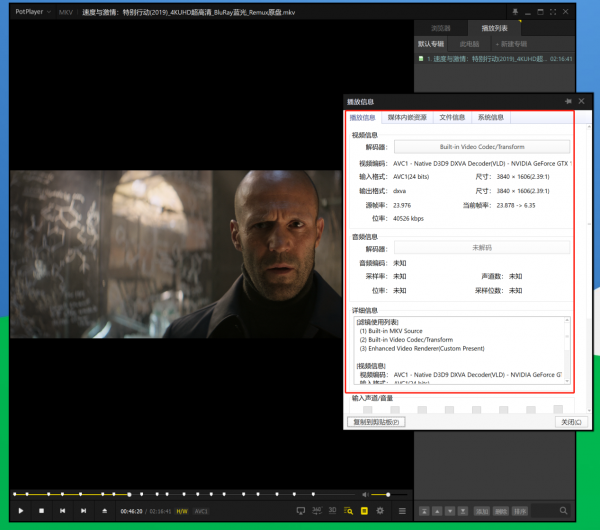Screen dimensions: 600x530
Task: Toggle the H/W hardware decoding indicator
Action: point(182,511)
